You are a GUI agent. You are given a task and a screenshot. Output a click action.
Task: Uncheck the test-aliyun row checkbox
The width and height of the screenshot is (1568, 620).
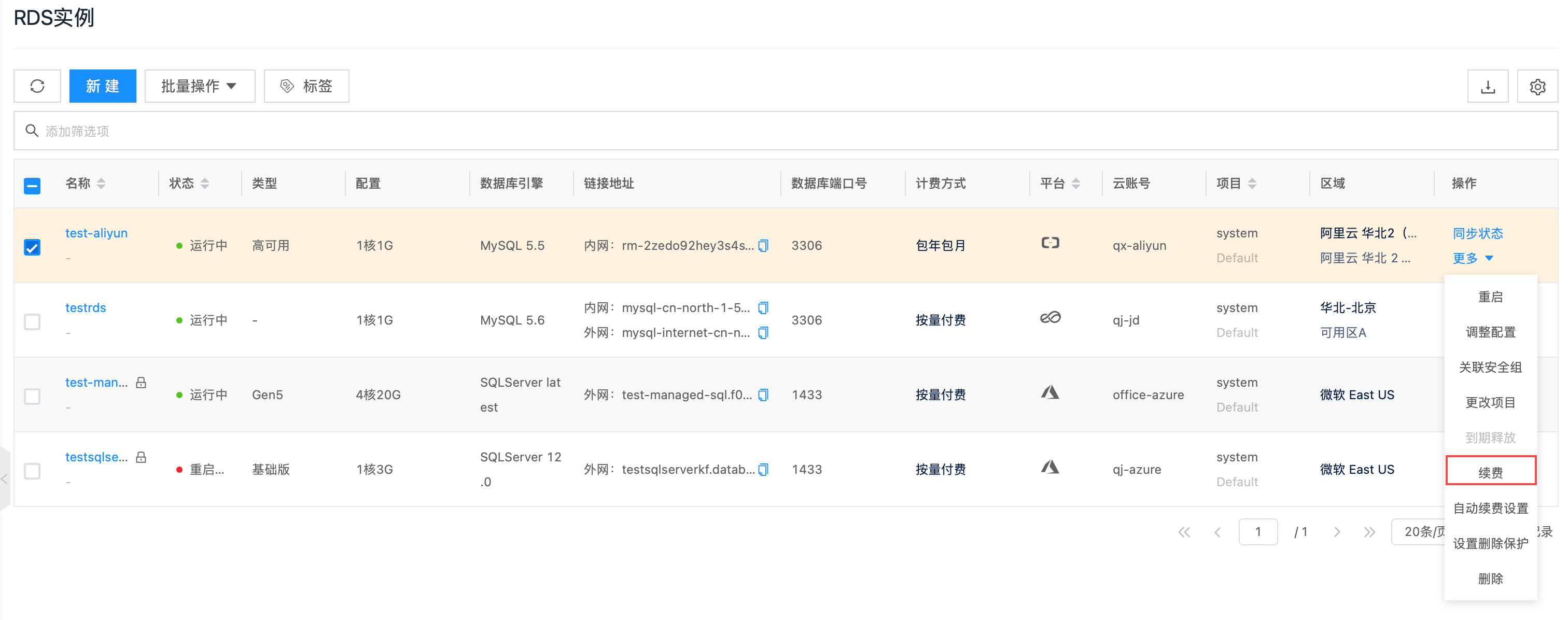tap(32, 247)
